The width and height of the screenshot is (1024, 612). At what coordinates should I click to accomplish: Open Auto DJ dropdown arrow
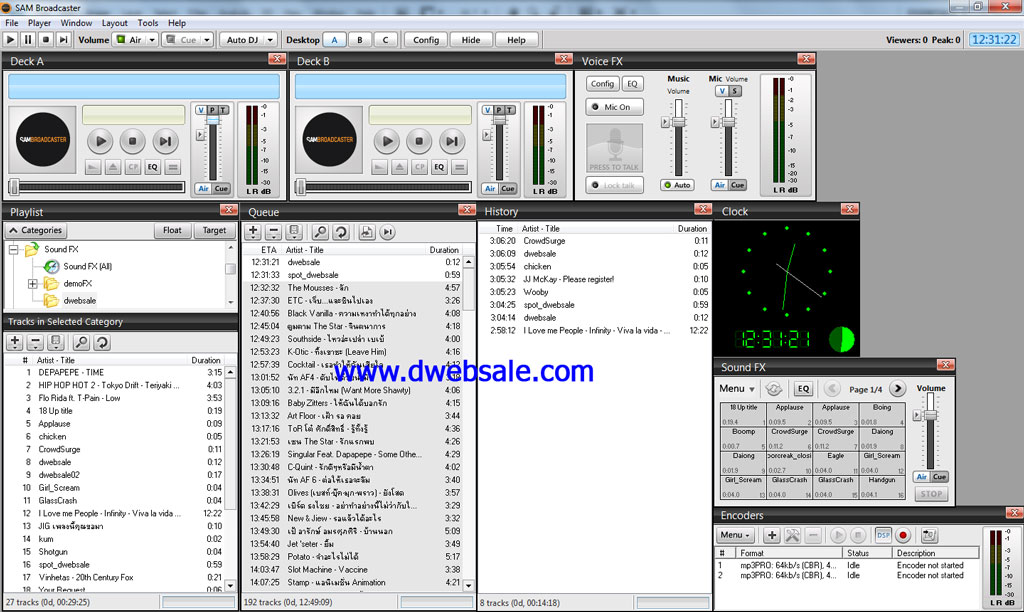click(x=270, y=40)
